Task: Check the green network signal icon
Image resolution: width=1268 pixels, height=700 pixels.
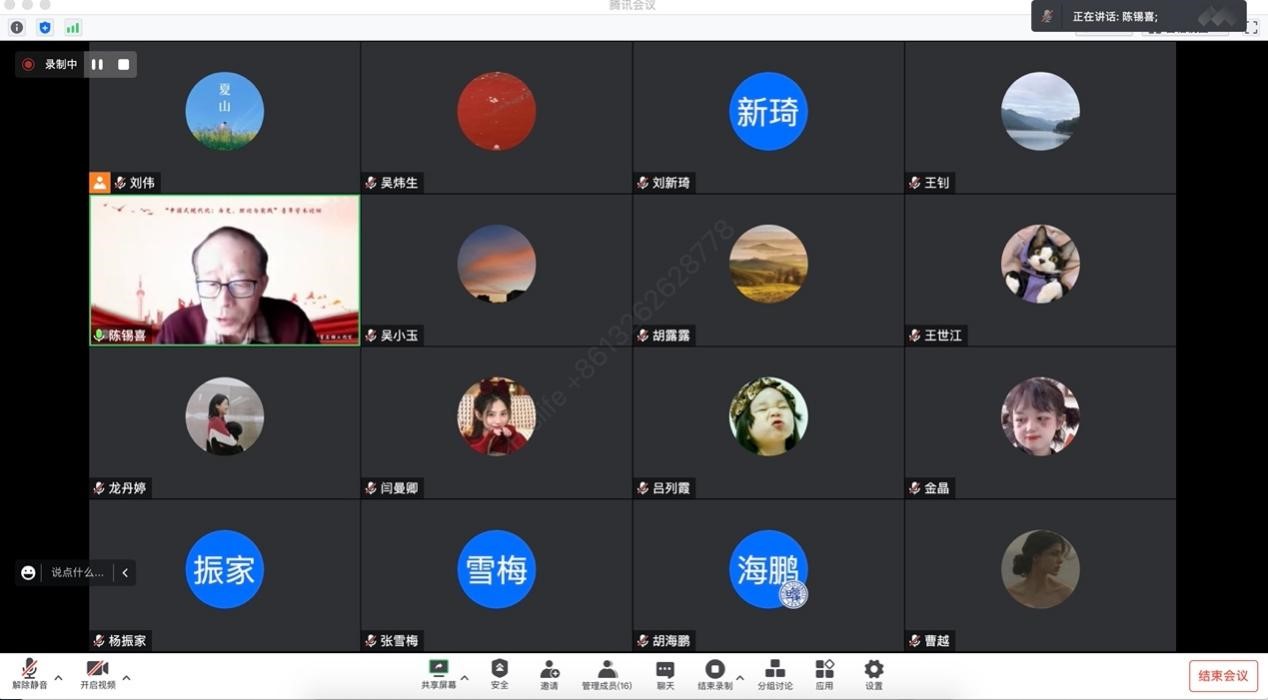Action: point(73,28)
